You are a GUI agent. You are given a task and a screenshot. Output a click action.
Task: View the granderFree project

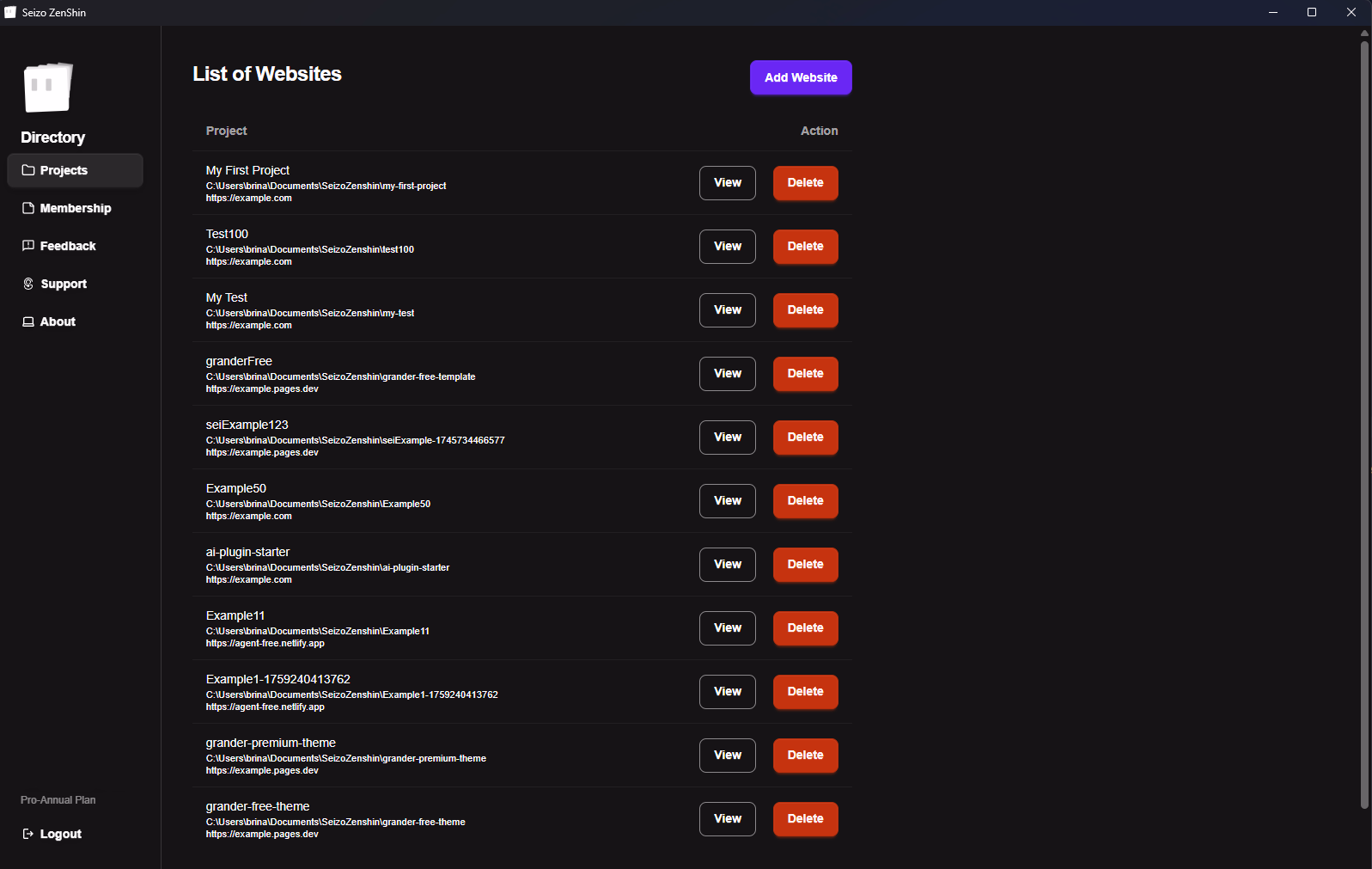(728, 374)
